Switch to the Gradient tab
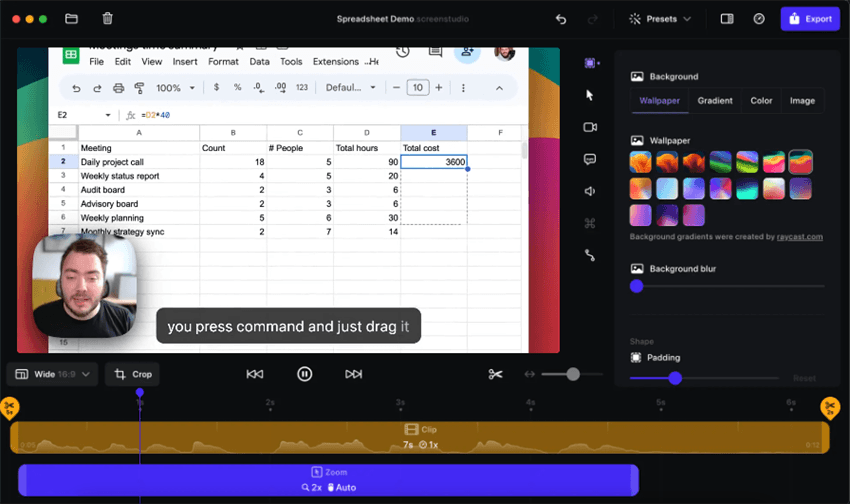The height and width of the screenshot is (504, 850). [x=715, y=101]
